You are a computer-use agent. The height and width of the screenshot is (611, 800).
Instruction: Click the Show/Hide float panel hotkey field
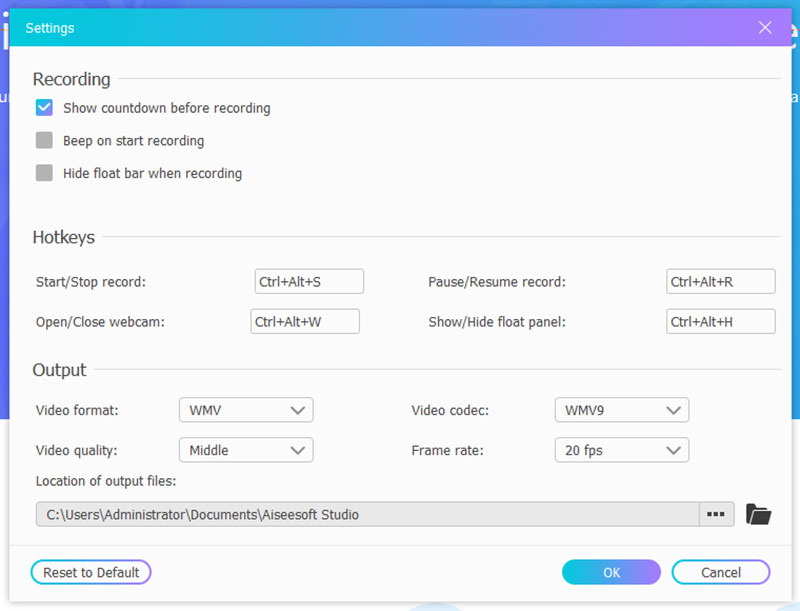721,321
